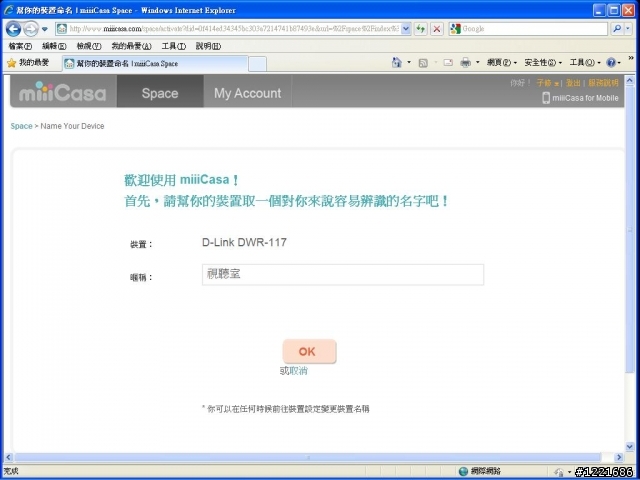The height and width of the screenshot is (480, 640).
Task: Click the Read Mail envelope icon
Action: [x=448, y=63]
